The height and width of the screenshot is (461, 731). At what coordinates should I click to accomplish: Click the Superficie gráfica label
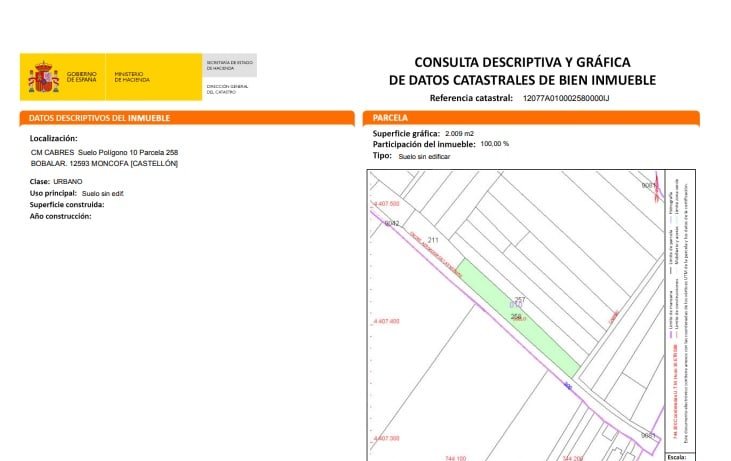tap(406, 134)
